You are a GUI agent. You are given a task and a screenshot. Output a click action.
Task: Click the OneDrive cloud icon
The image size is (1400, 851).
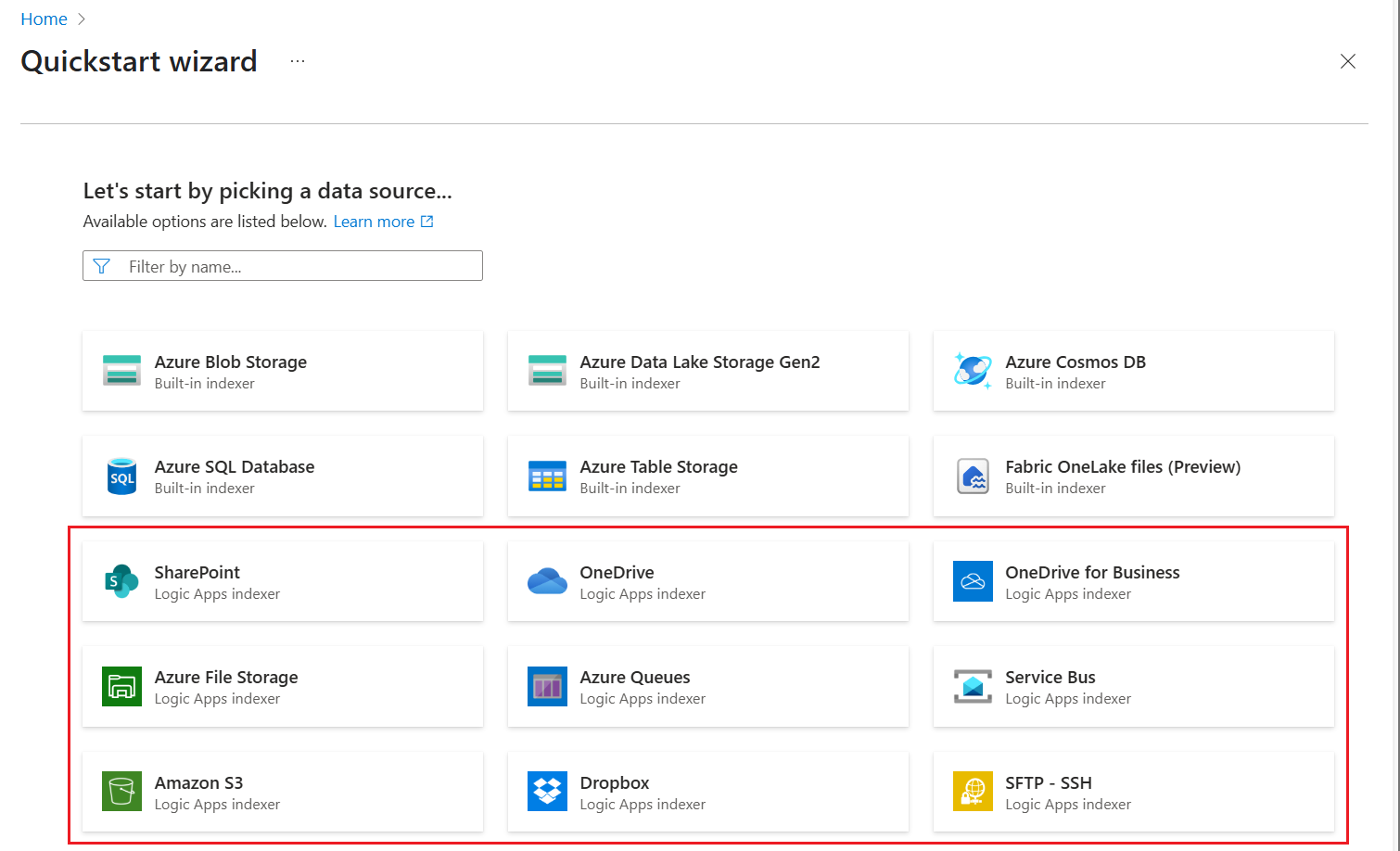pyautogui.click(x=547, y=581)
